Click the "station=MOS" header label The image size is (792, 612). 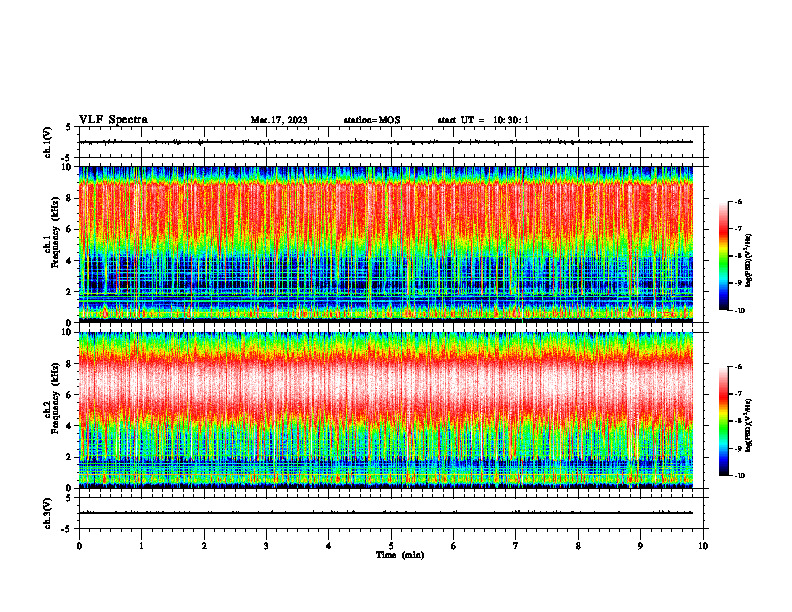pyautogui.click(x=372, y=120)
